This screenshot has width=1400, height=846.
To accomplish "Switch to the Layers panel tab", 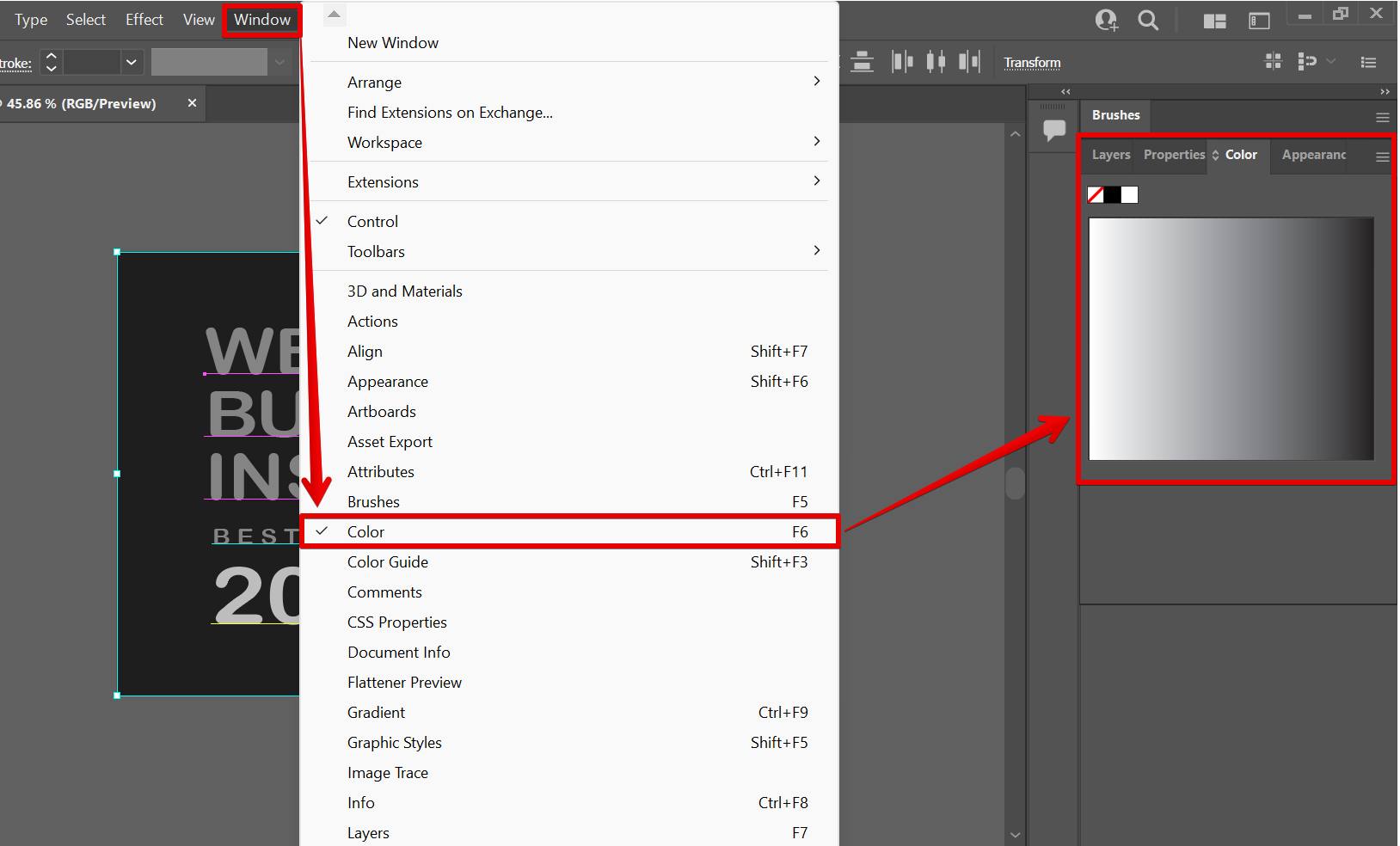I will click(x=1110, y=155).
